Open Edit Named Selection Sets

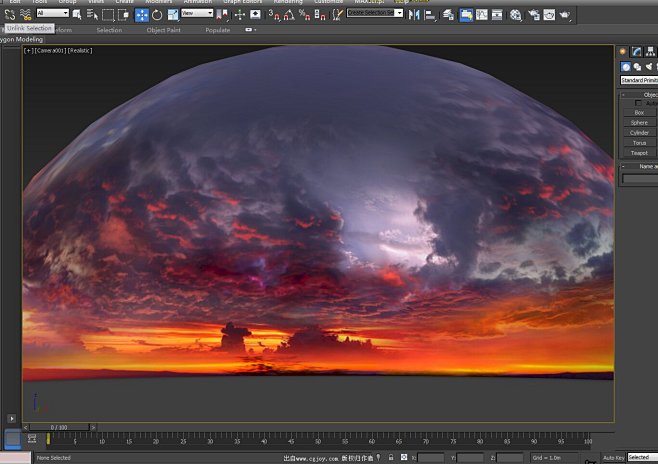pos(337,15)
